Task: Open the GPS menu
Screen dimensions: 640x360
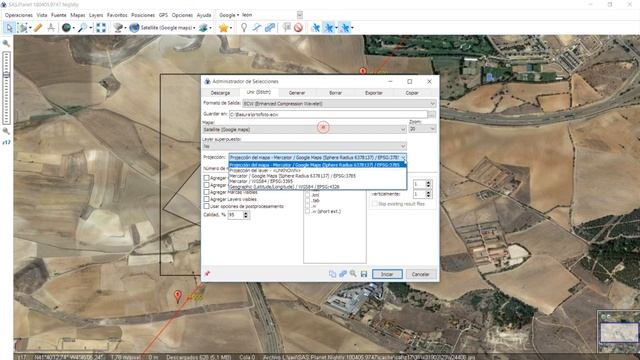Action: (x=163, y=15)
